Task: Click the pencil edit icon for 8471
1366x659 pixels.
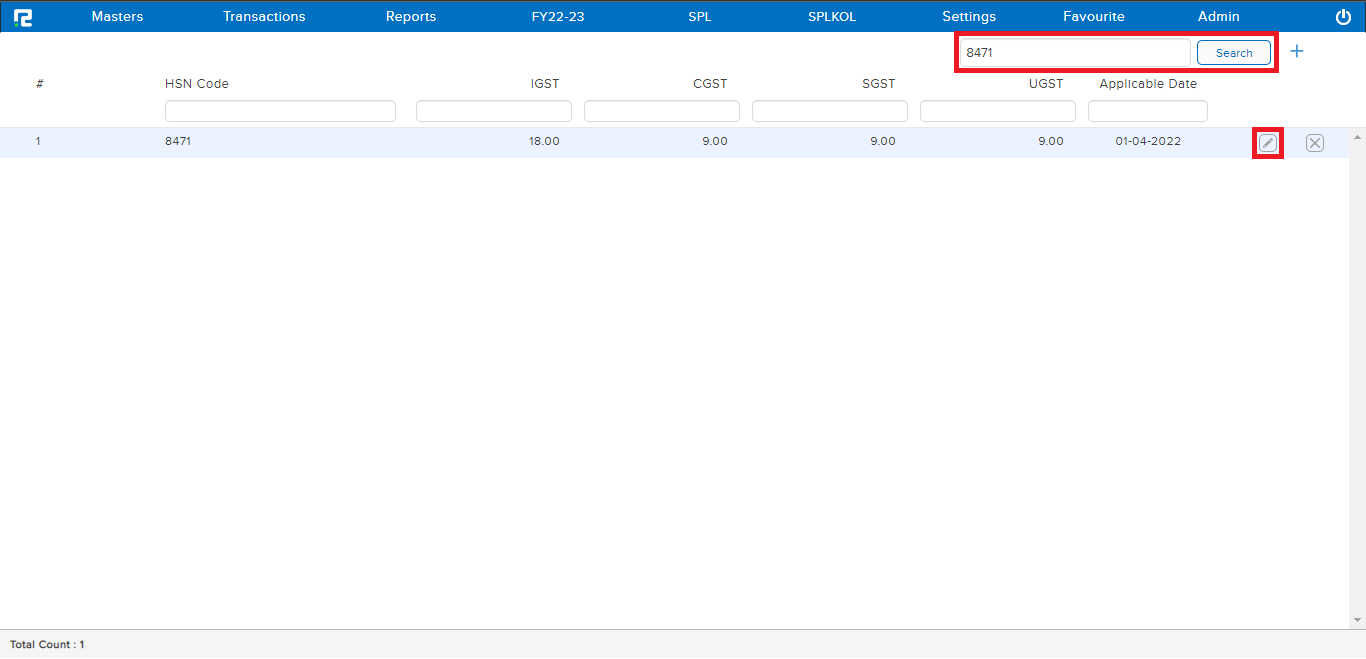Action: click(x=1268, y=143)
